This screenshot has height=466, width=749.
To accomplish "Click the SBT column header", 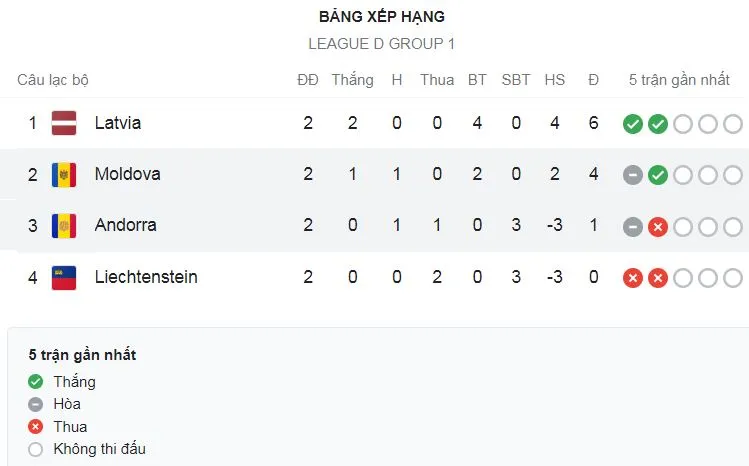I will tap(516, 80).
